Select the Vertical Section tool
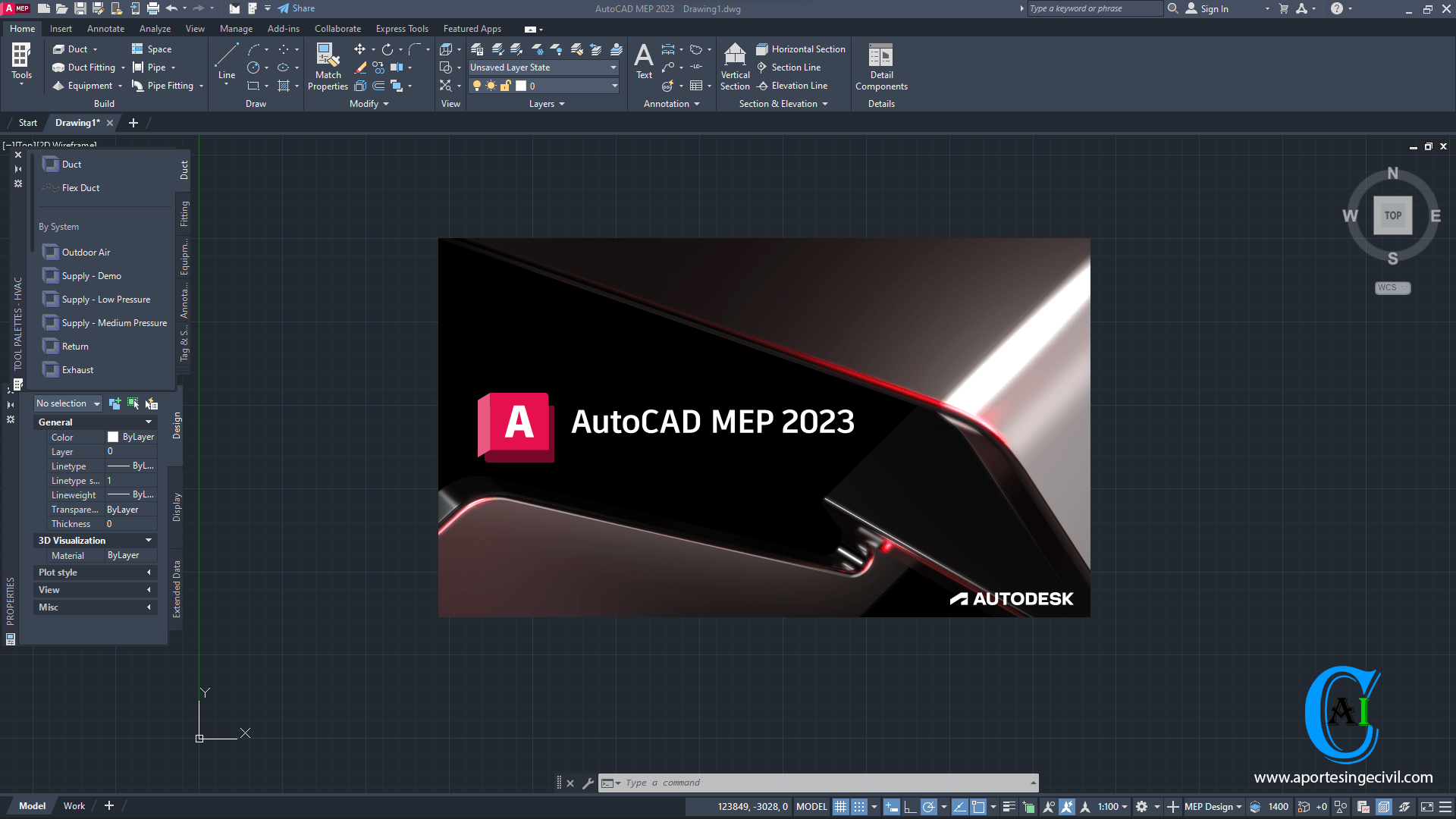The width and height of the screenshot is (1456, 819). [734, 65]
